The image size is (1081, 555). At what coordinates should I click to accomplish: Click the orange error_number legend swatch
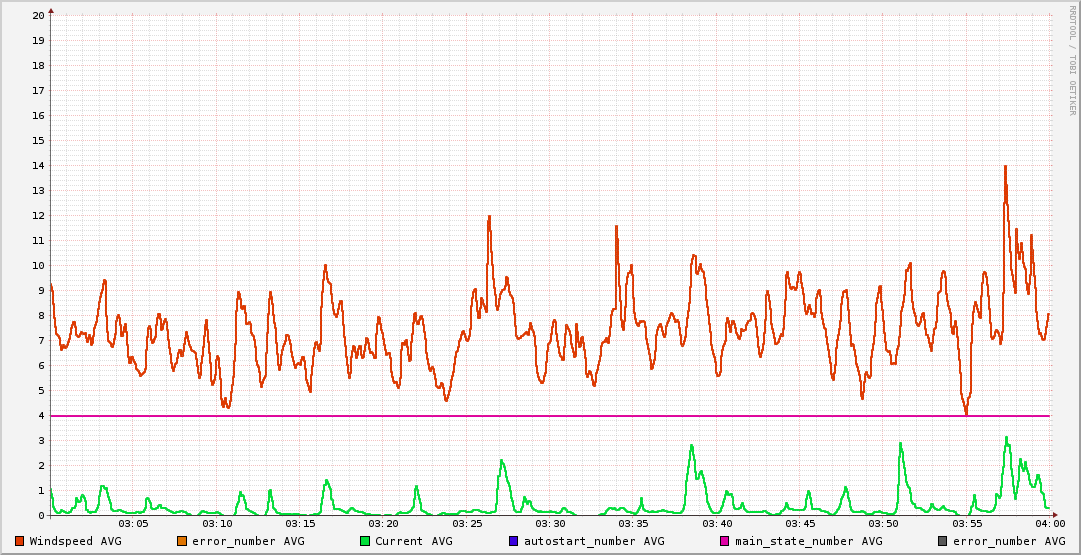point(182,541)
